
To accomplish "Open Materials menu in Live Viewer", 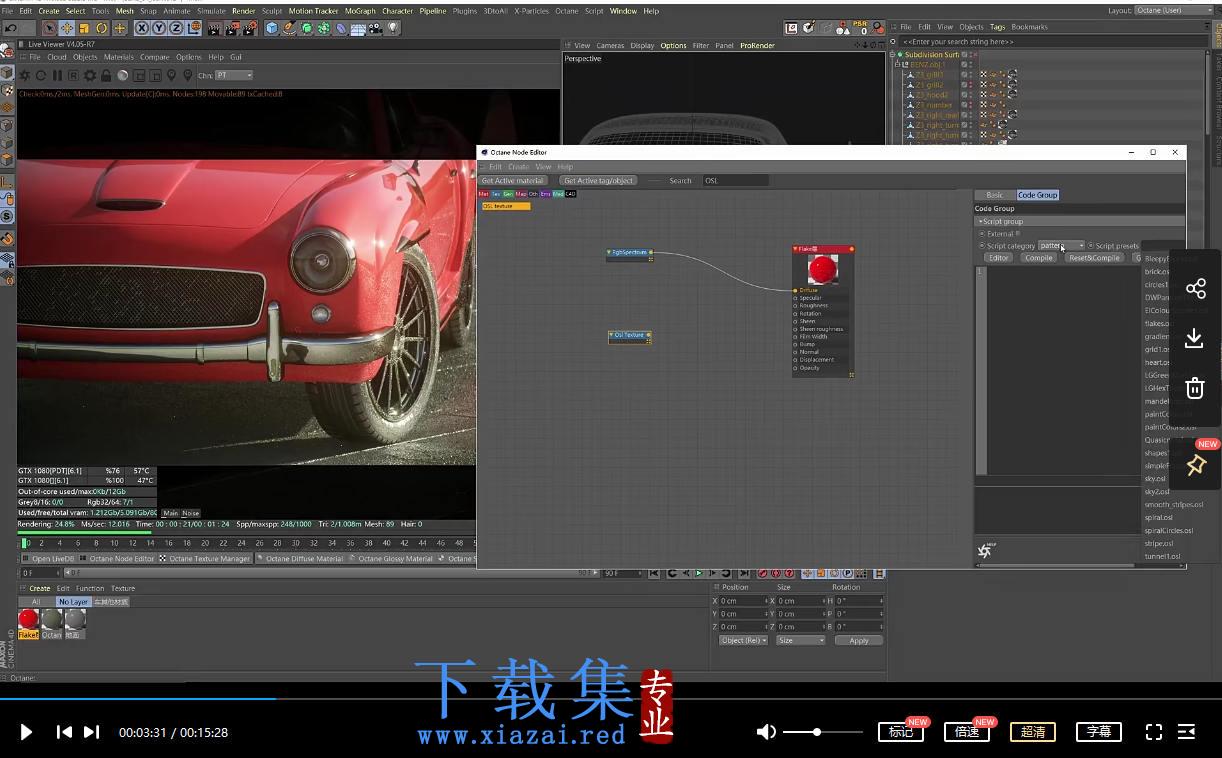I will coord(118,57).
